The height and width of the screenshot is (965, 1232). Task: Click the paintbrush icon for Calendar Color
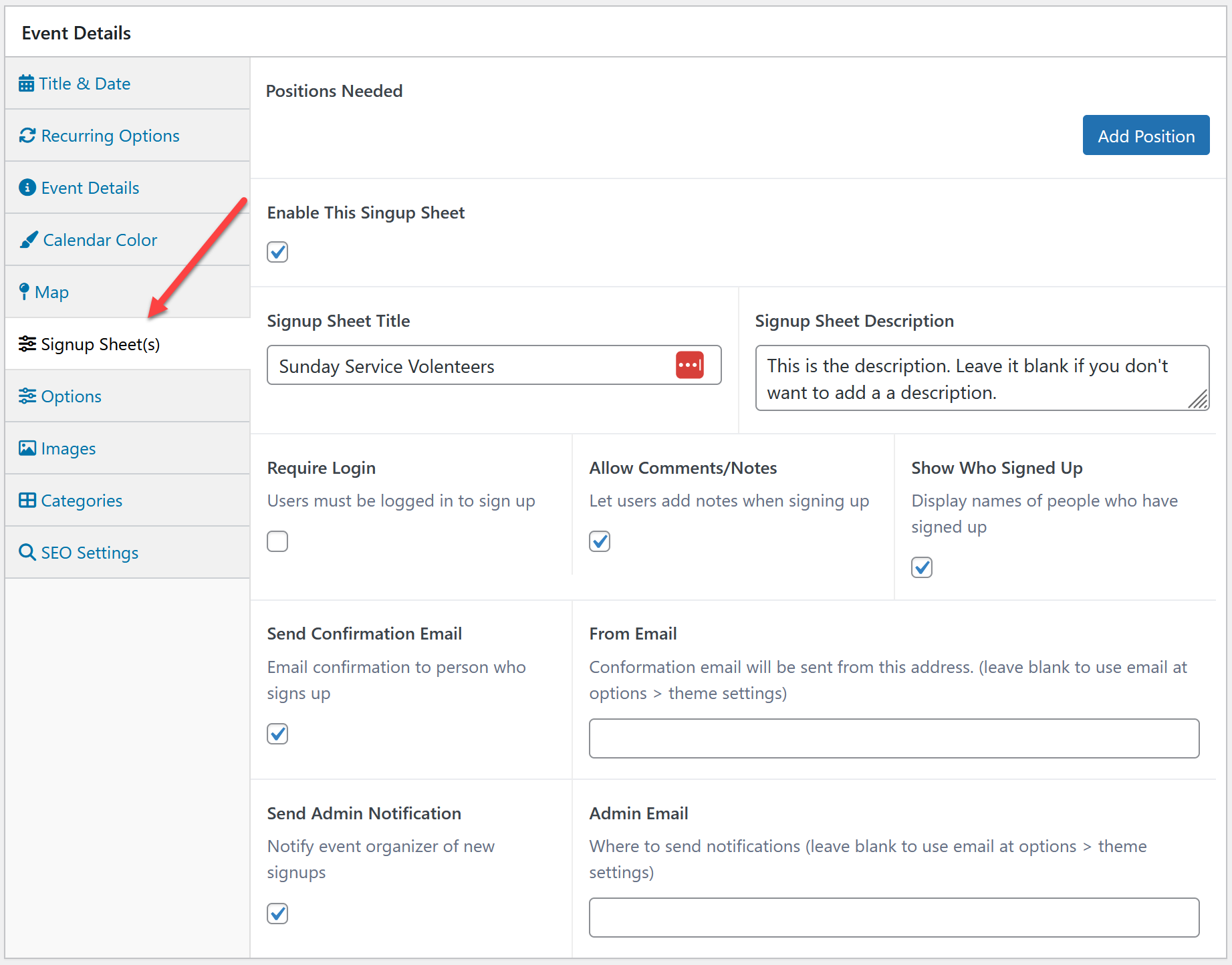29,240
